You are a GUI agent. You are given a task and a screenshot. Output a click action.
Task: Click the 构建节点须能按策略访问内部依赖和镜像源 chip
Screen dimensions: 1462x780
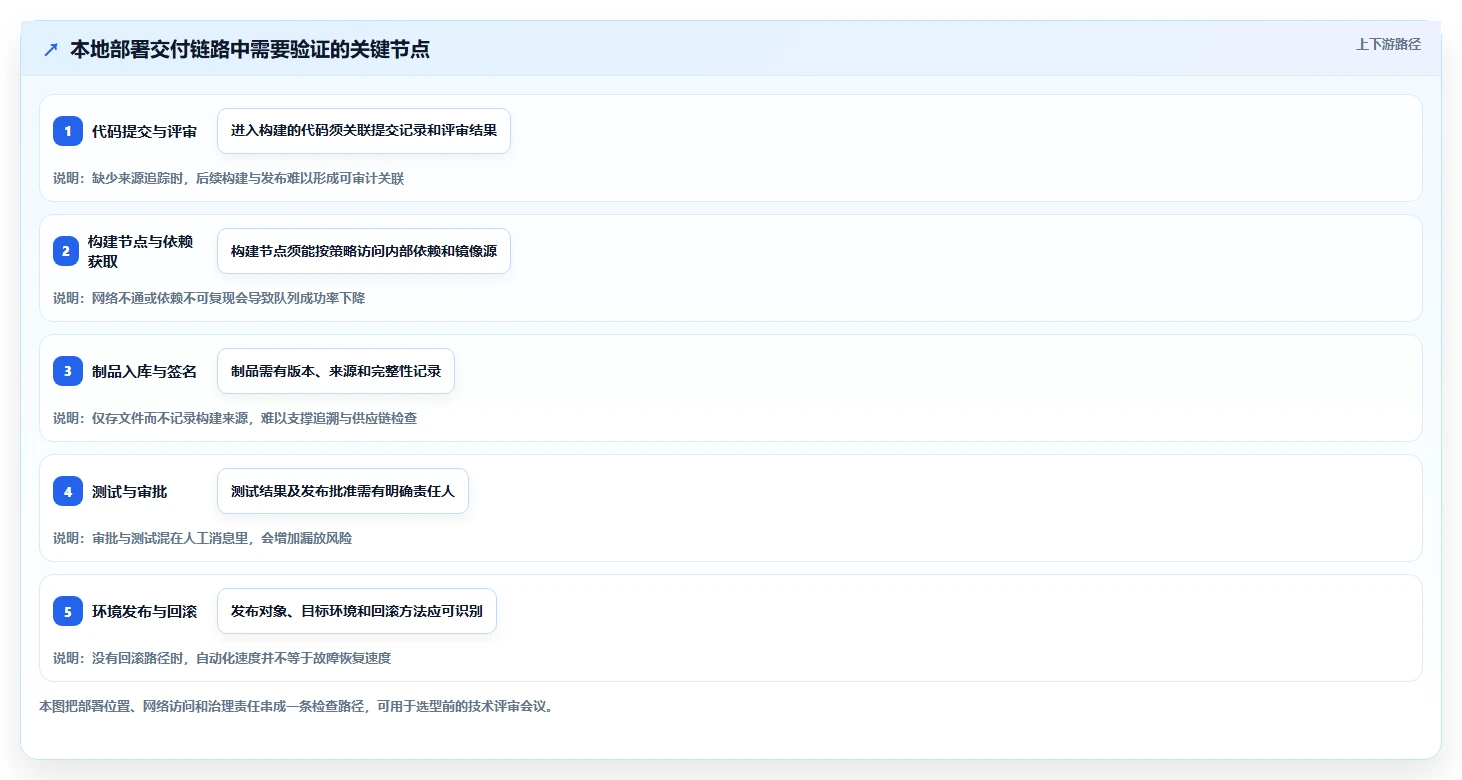point(364,251)
